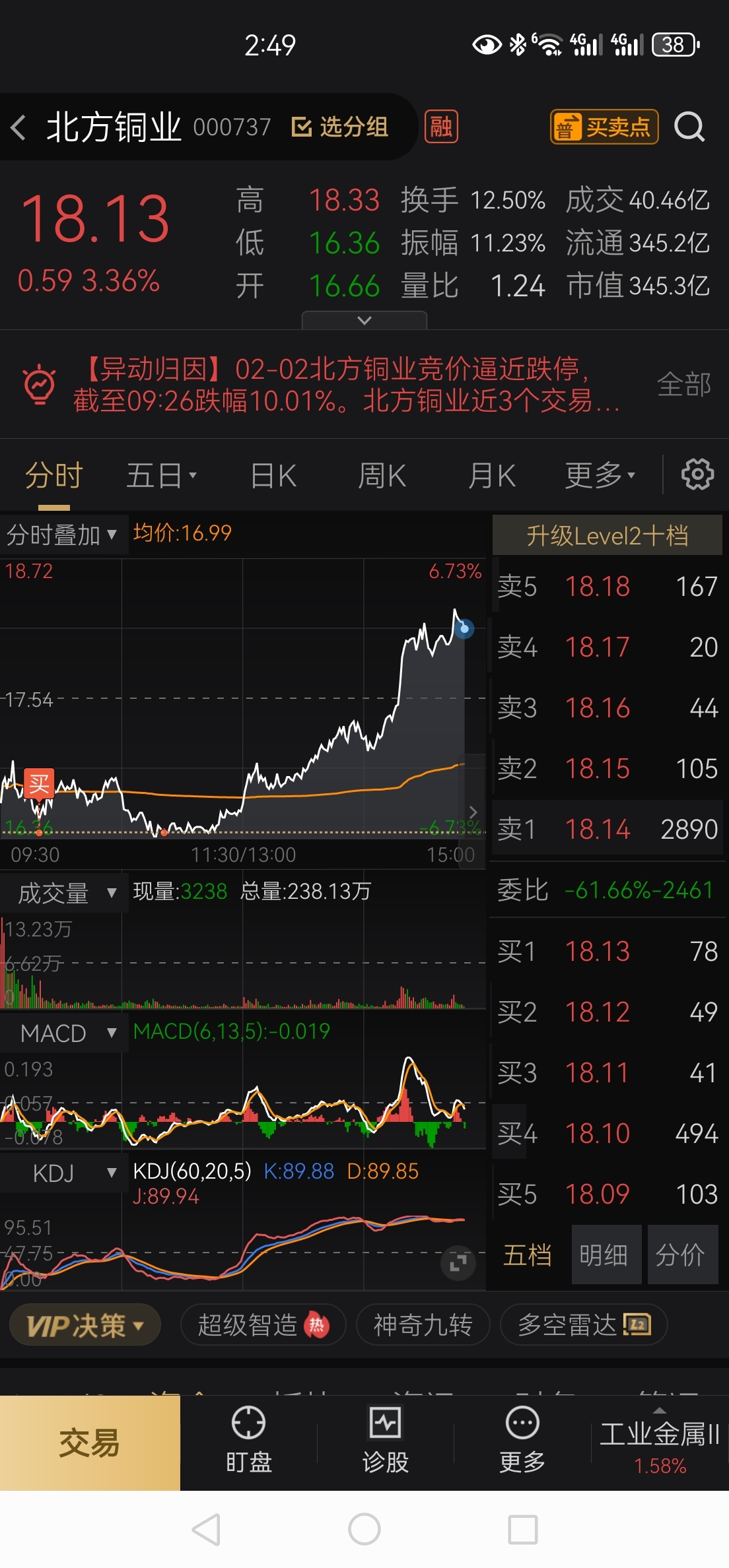Tap the Android recent apps square
The width and height of the screenshot is (729, 1568).
tap(523, 1530)
